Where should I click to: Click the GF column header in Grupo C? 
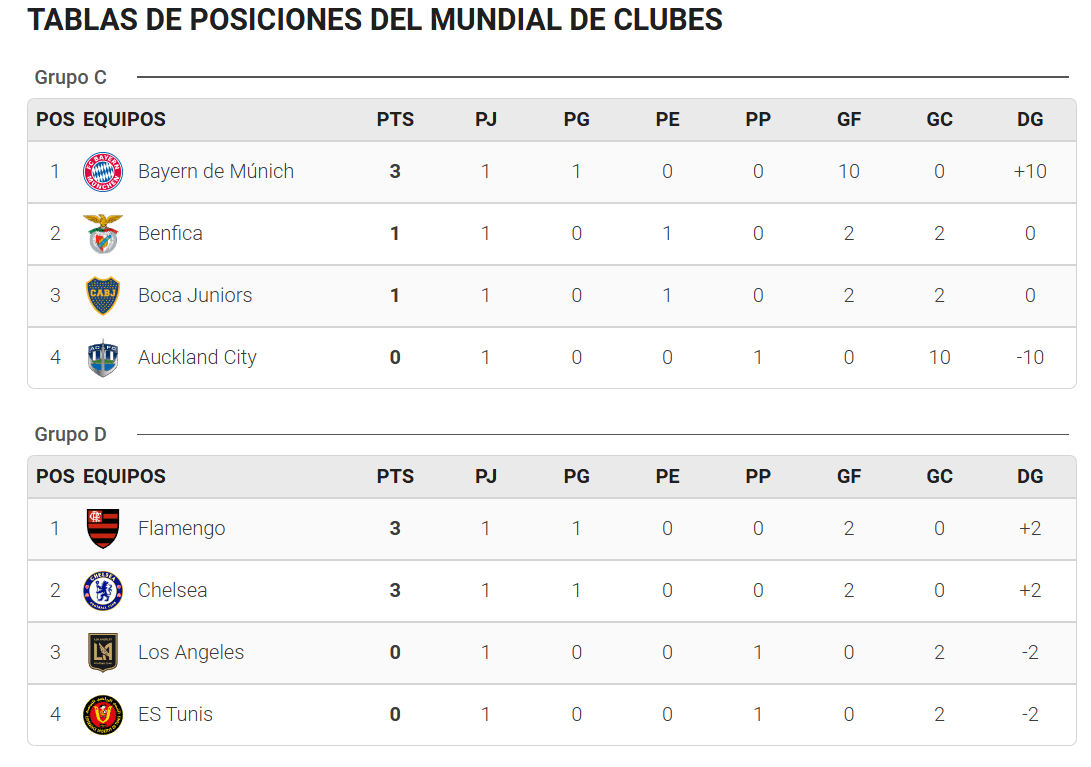849,120
